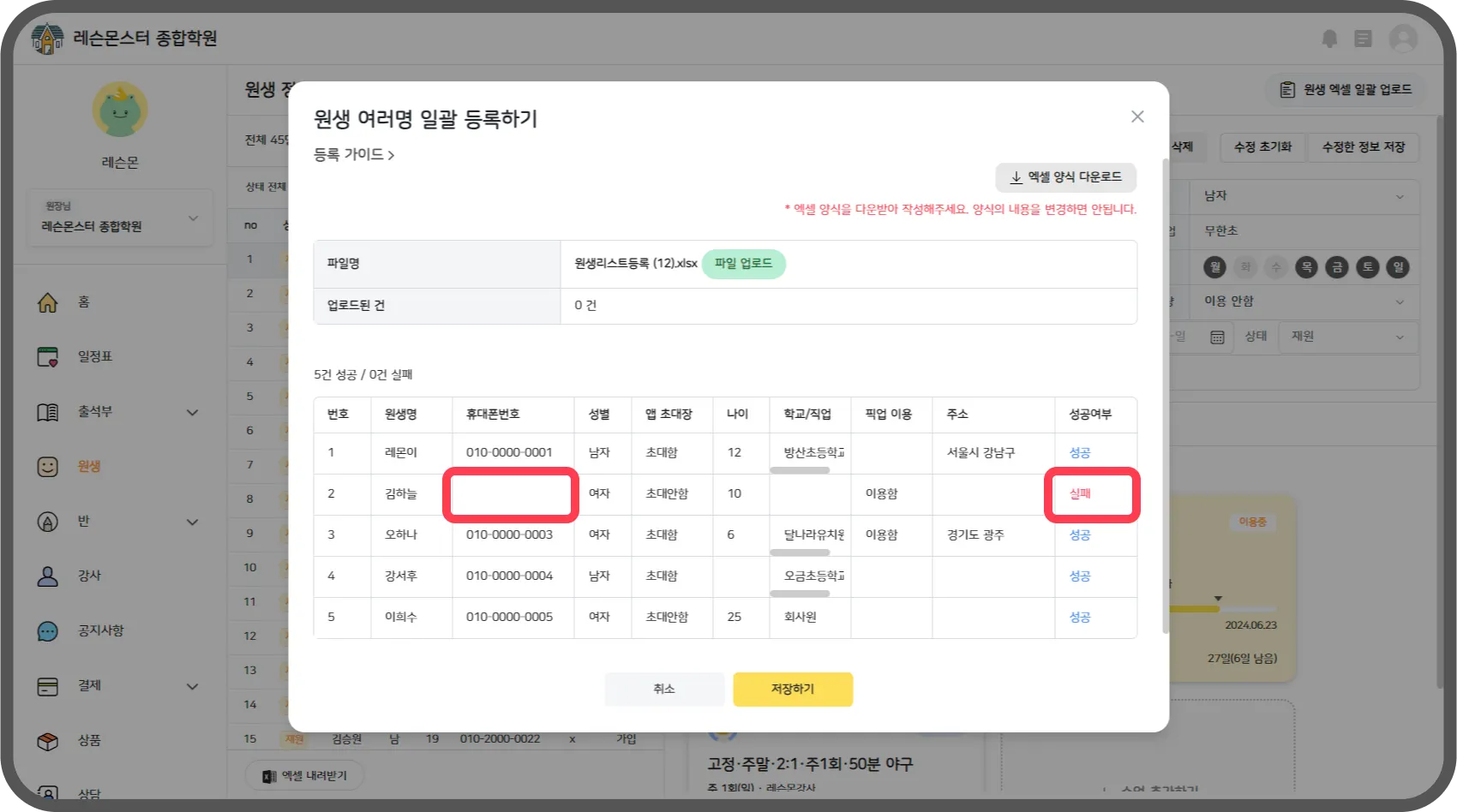Toggle the 월 weekday circle
Screen dimensions: 1457x812
coord(1215,267)
